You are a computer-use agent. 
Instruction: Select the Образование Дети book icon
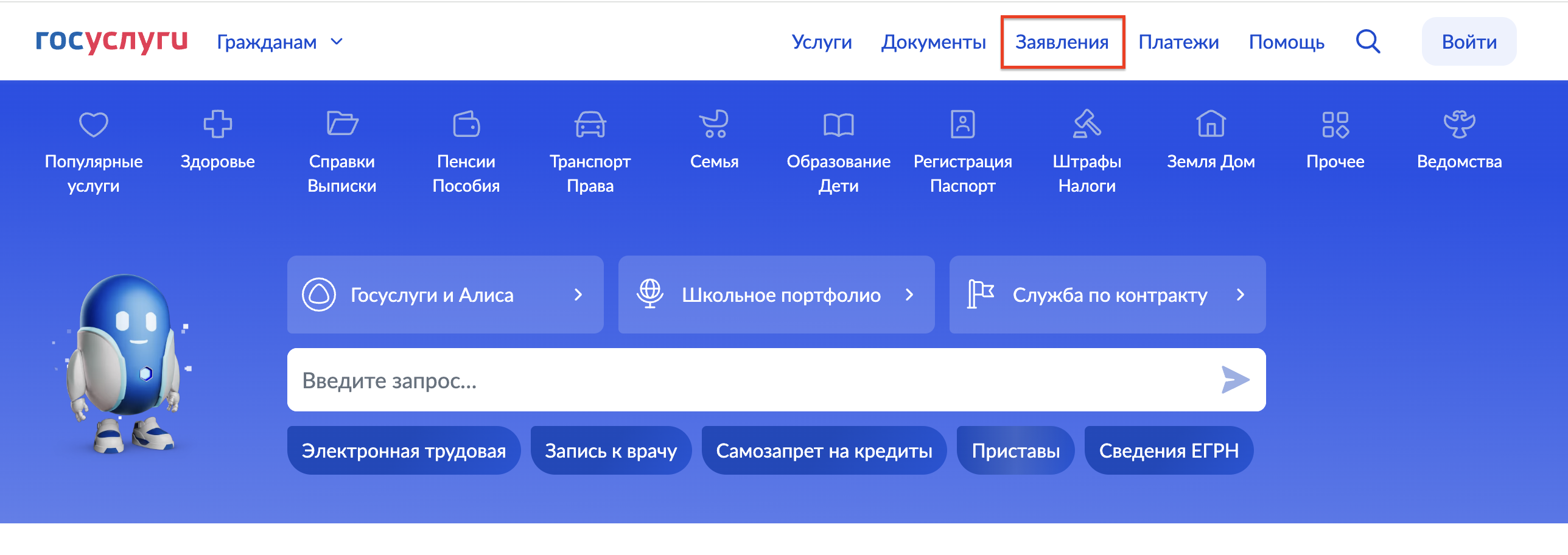[839, 125]
